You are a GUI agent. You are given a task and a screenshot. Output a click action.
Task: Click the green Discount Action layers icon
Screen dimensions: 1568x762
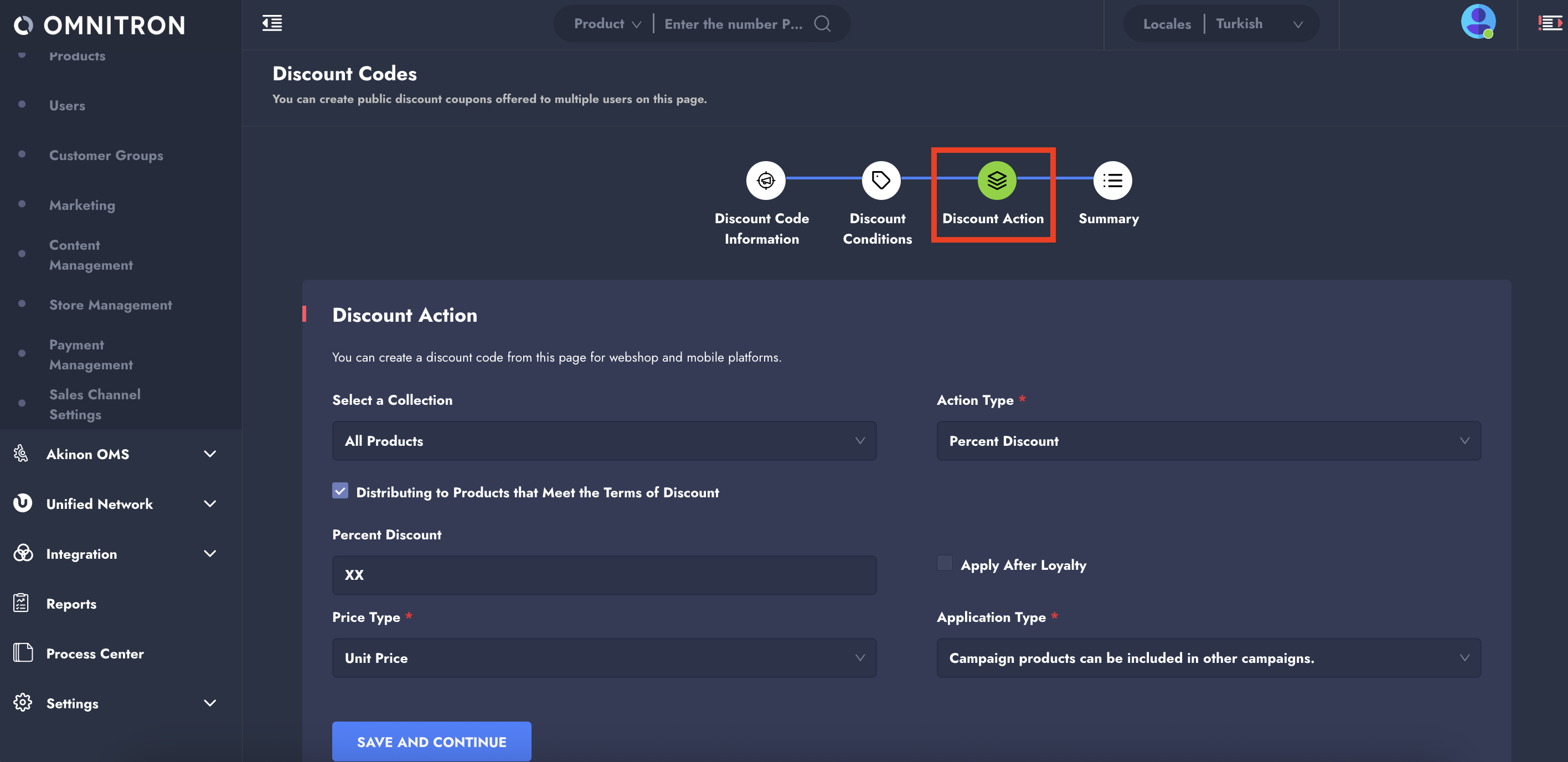click(x=996, y=181)
